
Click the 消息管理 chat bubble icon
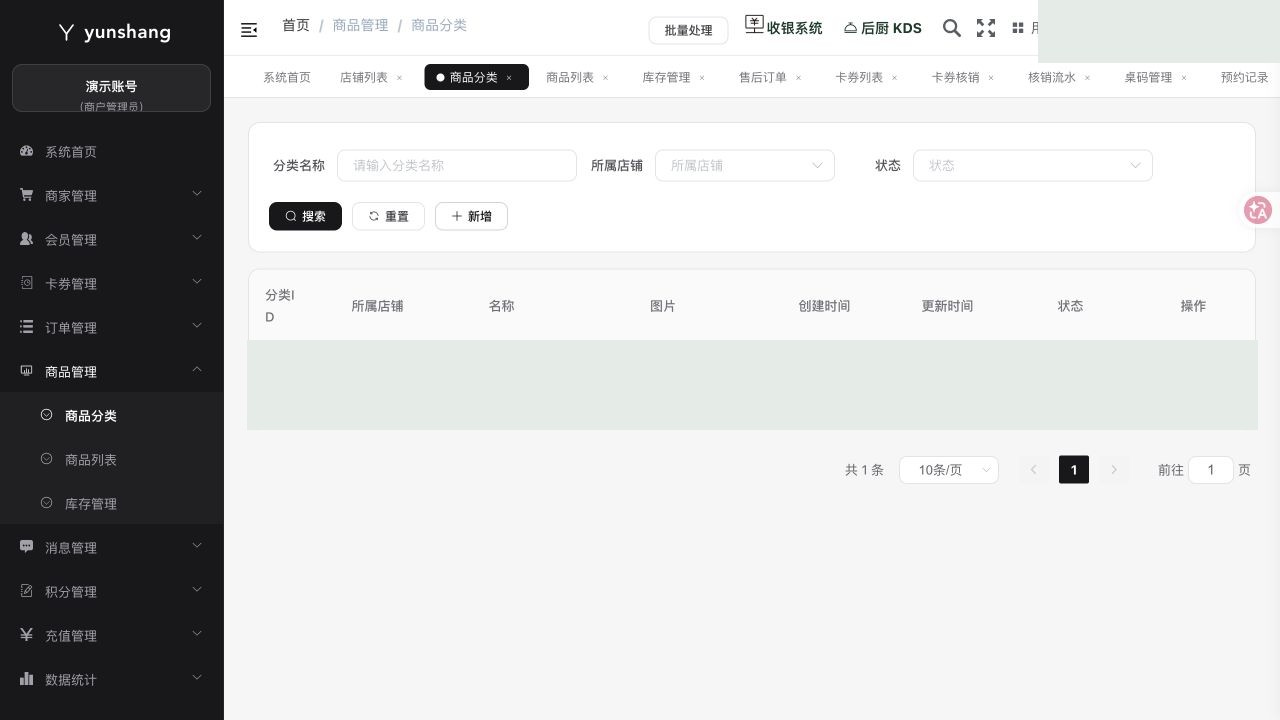tap(27, 547)
